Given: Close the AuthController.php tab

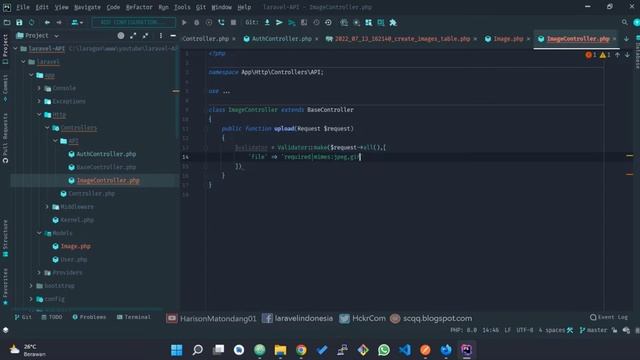Looking at the screenshot, I should pyautogui.click(x=316, y=39).
